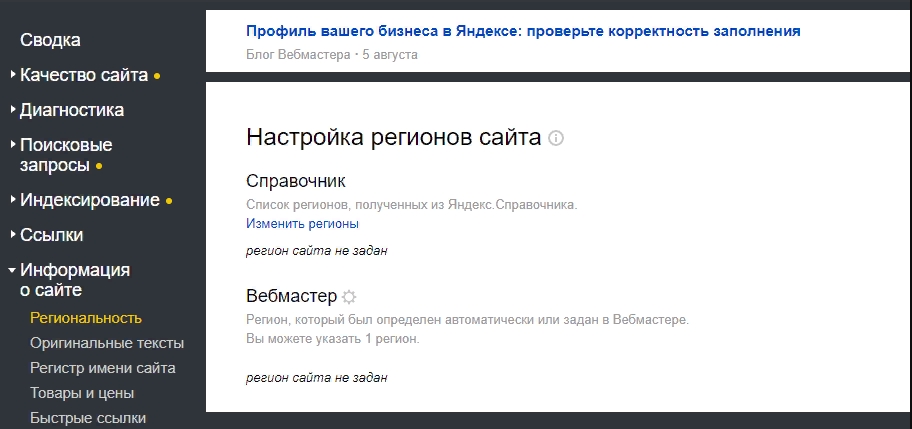Open Регистр имени сайта submenu item
The width and height of the screenshot is (912, 429).
click(102, 368)
